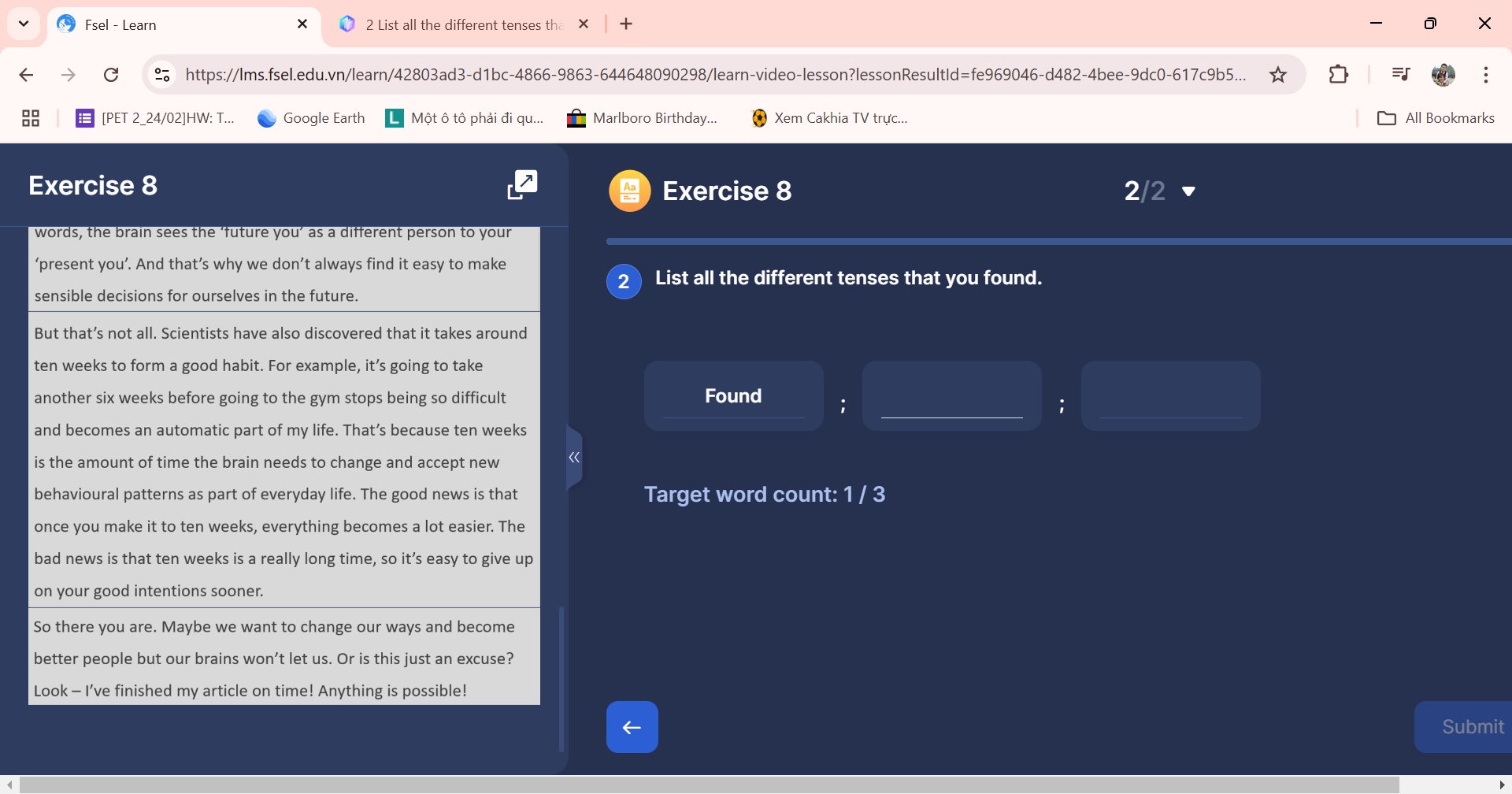Click the second empty answer field
The image size is (1512, 794).
pyautogui.click(x=951, y=395)
